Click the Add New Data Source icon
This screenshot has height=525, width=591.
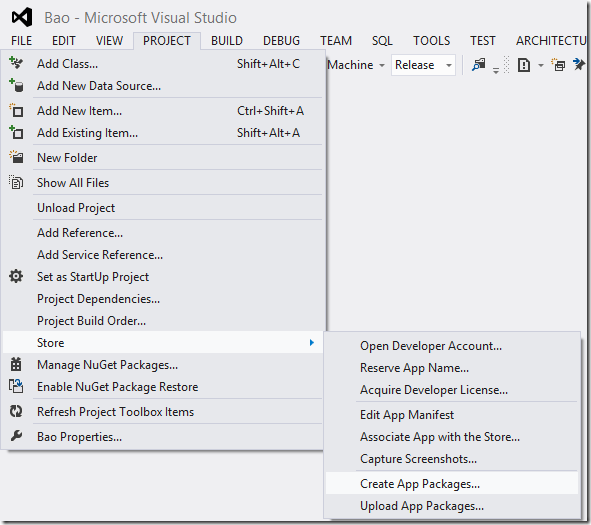click(x=16, y=86)
